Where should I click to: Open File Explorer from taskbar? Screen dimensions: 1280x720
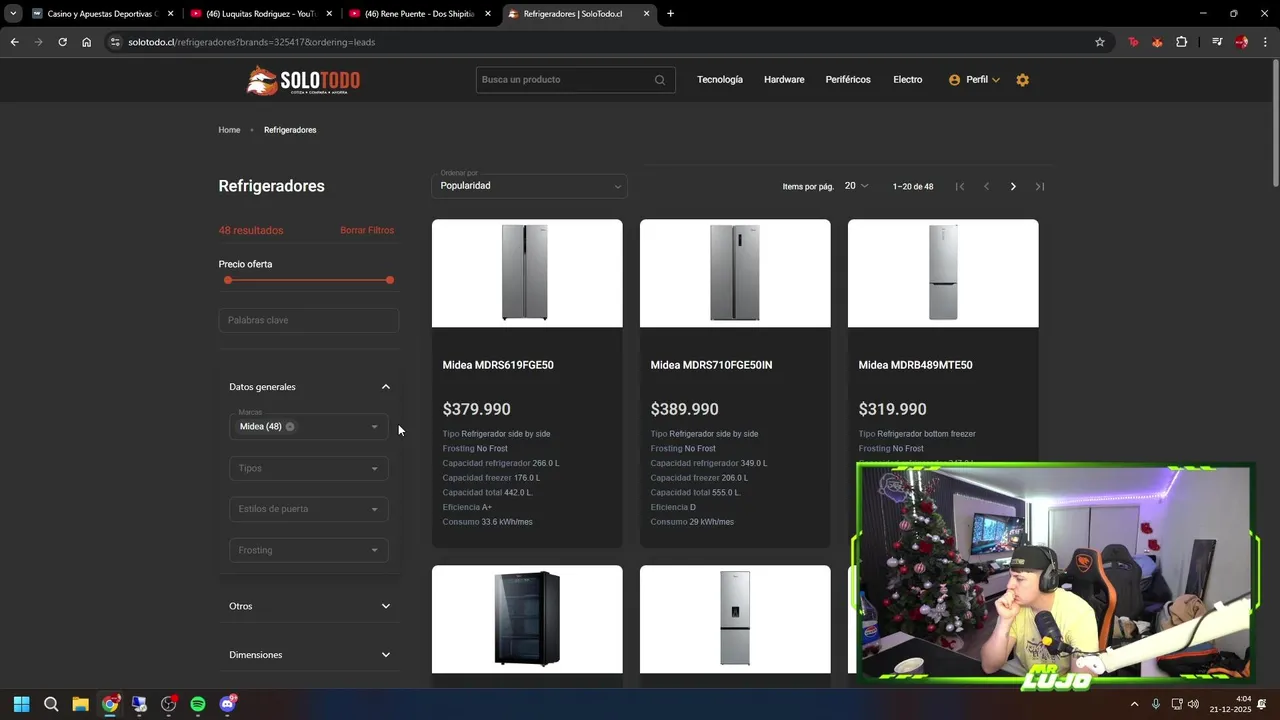pos(80,704)
